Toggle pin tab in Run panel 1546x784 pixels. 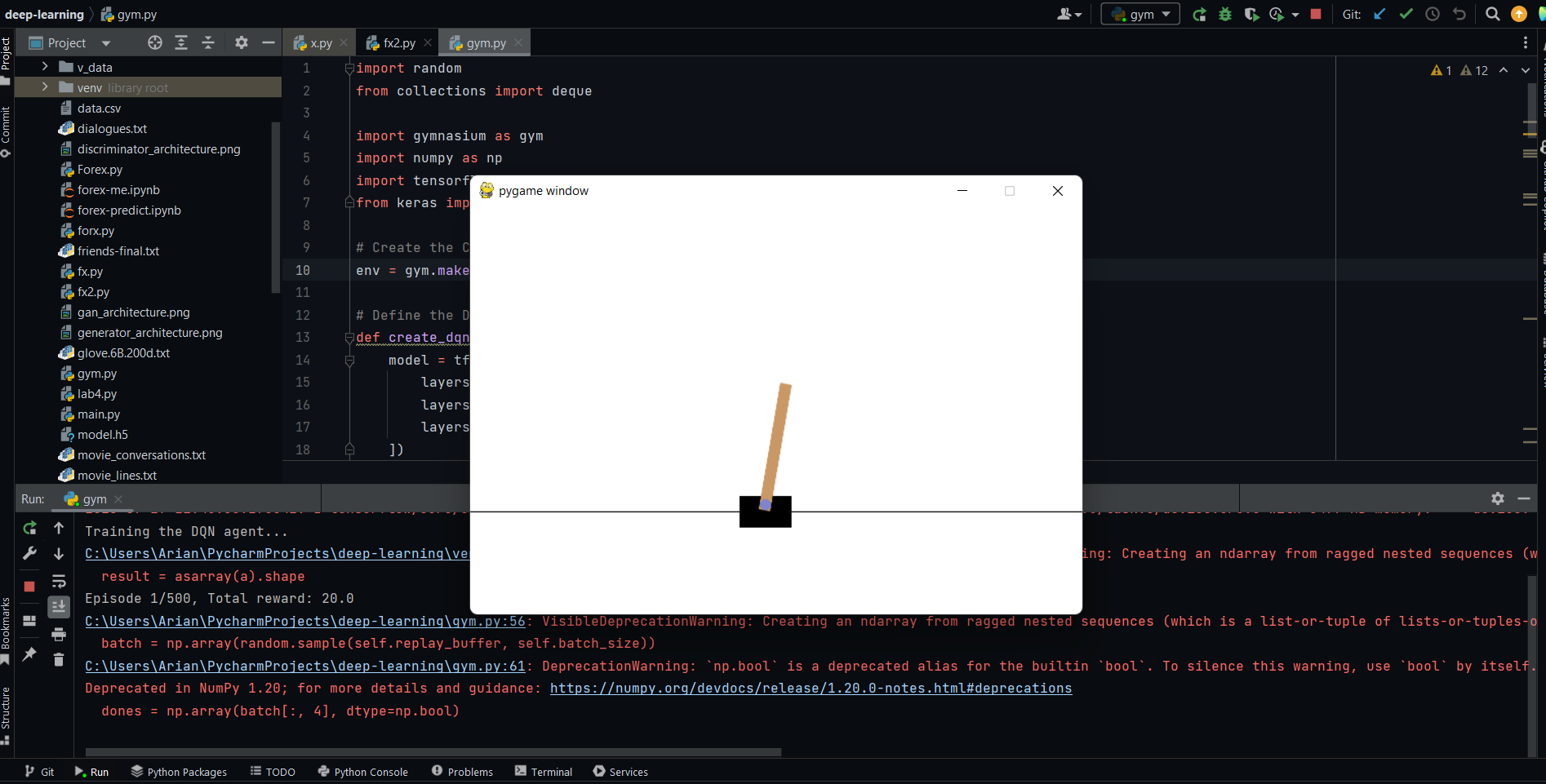pos(30,654)
